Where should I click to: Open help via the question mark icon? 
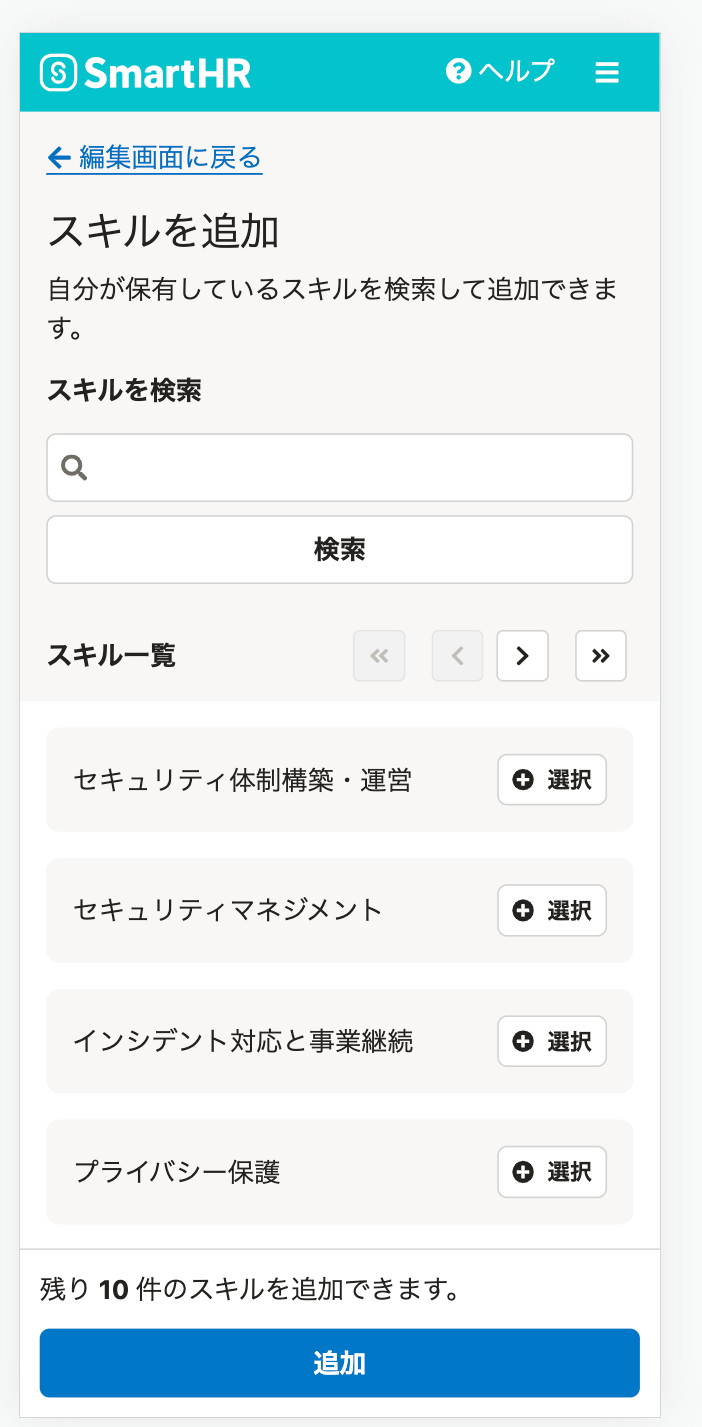tap(457, 71)
